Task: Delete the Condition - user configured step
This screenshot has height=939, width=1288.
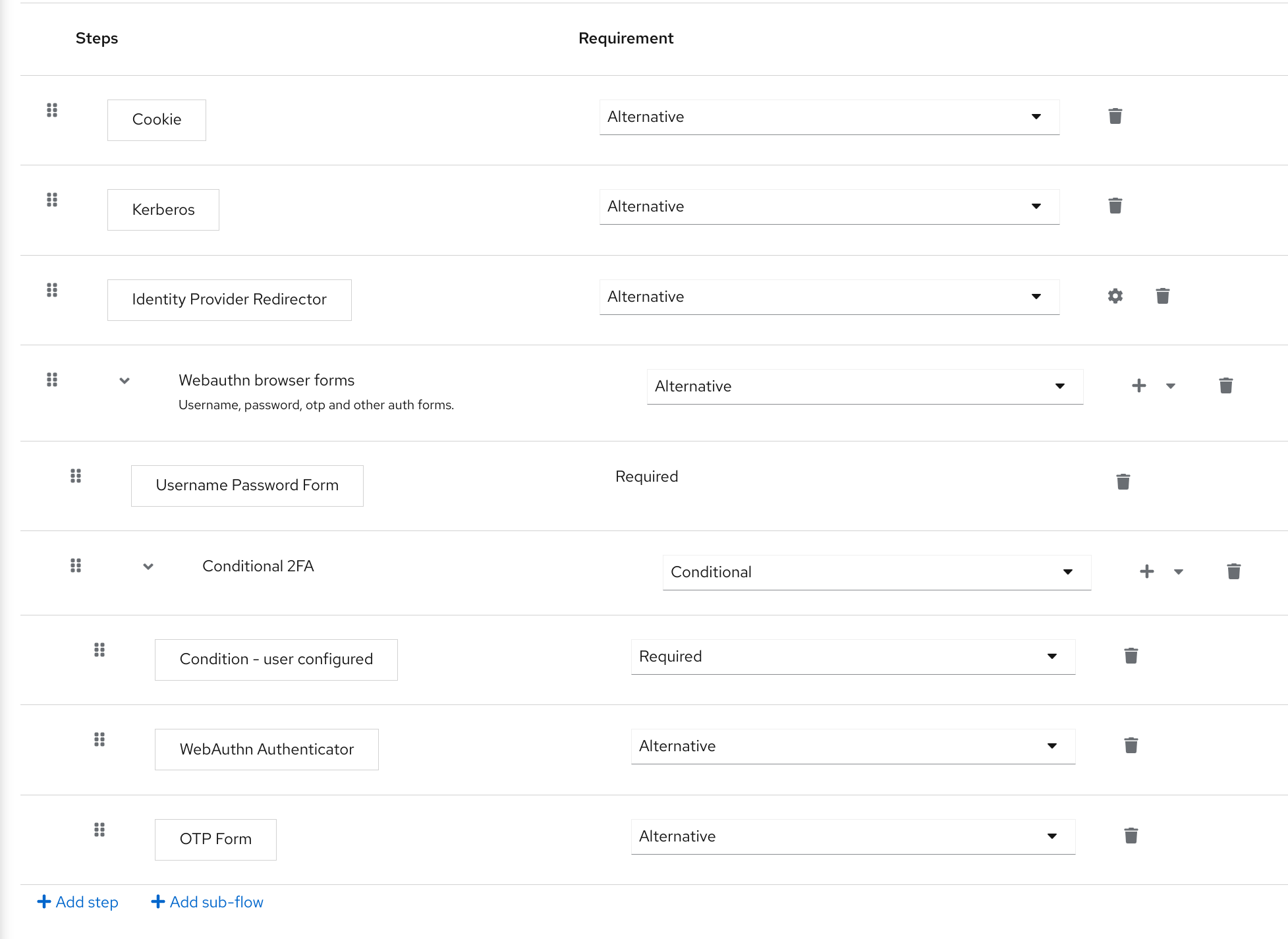Action: pyautogui.click(x=1131, y=655)
